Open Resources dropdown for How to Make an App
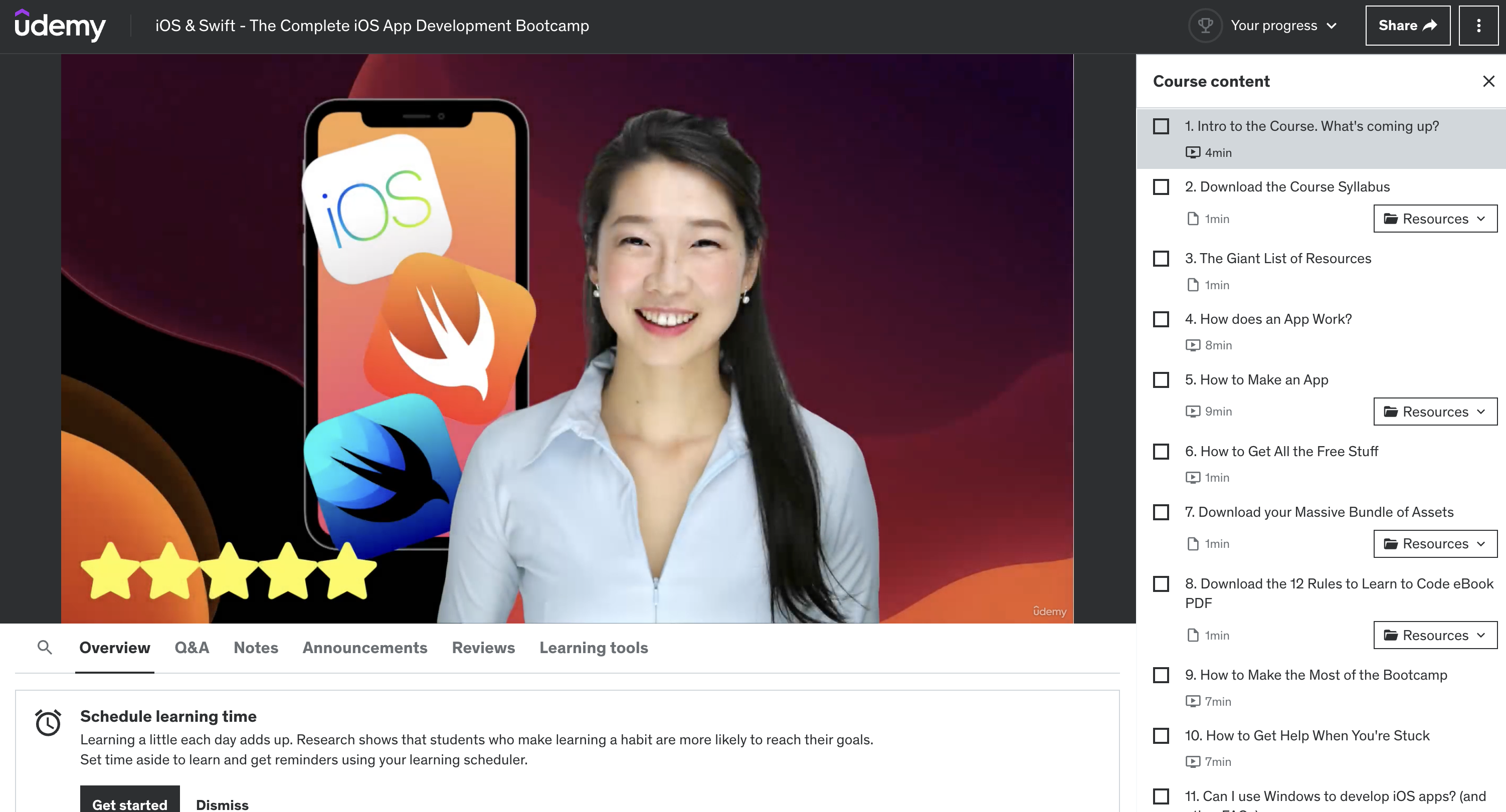This screenshot has width=1506, height=812. coord(1435,412)
